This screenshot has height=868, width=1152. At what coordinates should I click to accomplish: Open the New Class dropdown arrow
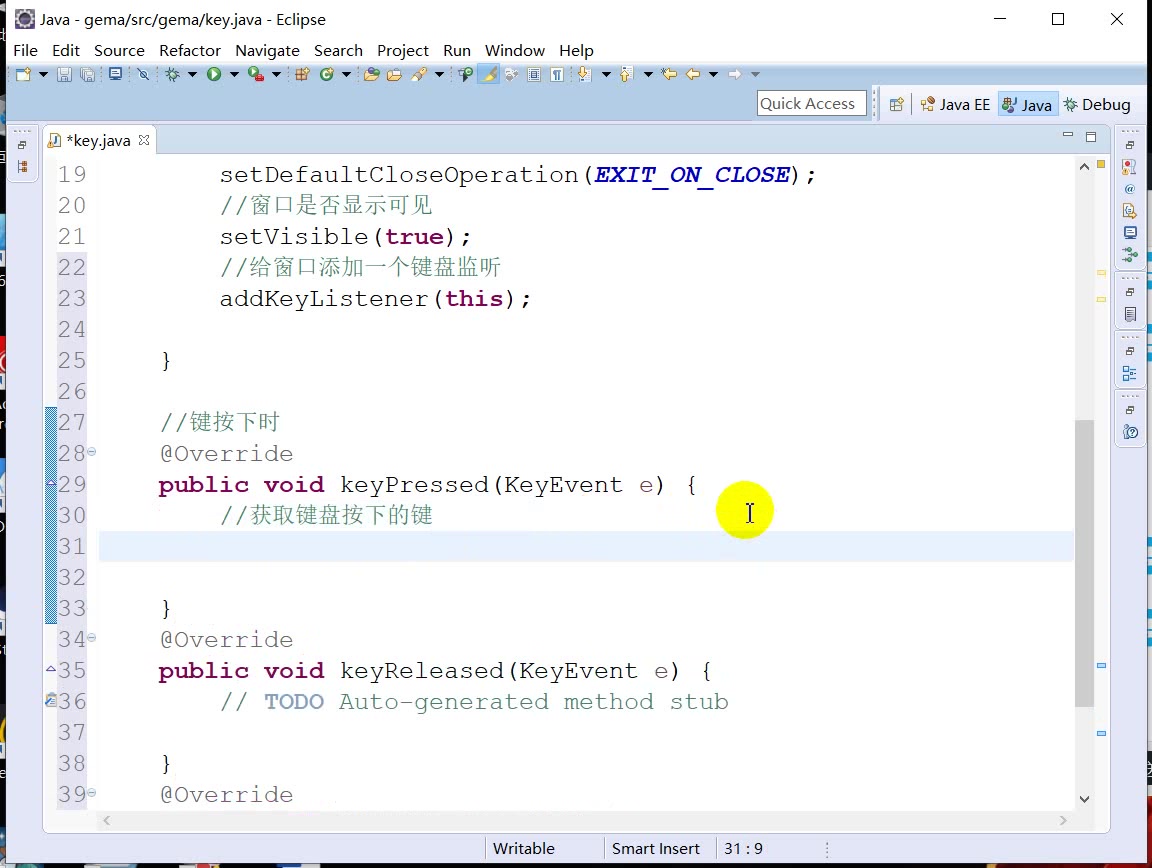[x=346, y=74]
